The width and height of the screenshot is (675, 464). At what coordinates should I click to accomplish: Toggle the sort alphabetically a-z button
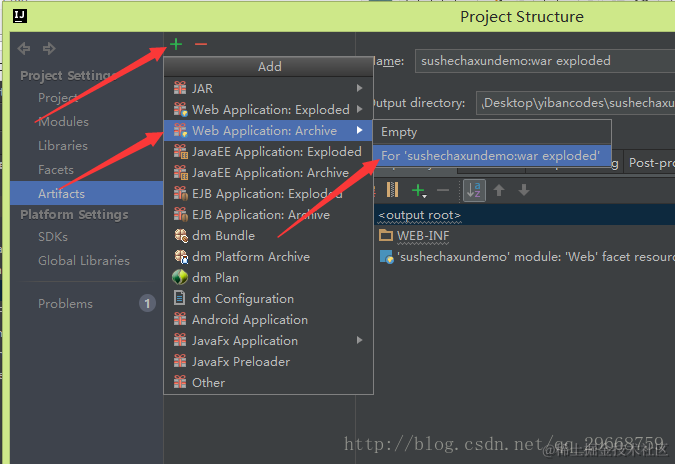click(x=474, y=190)
